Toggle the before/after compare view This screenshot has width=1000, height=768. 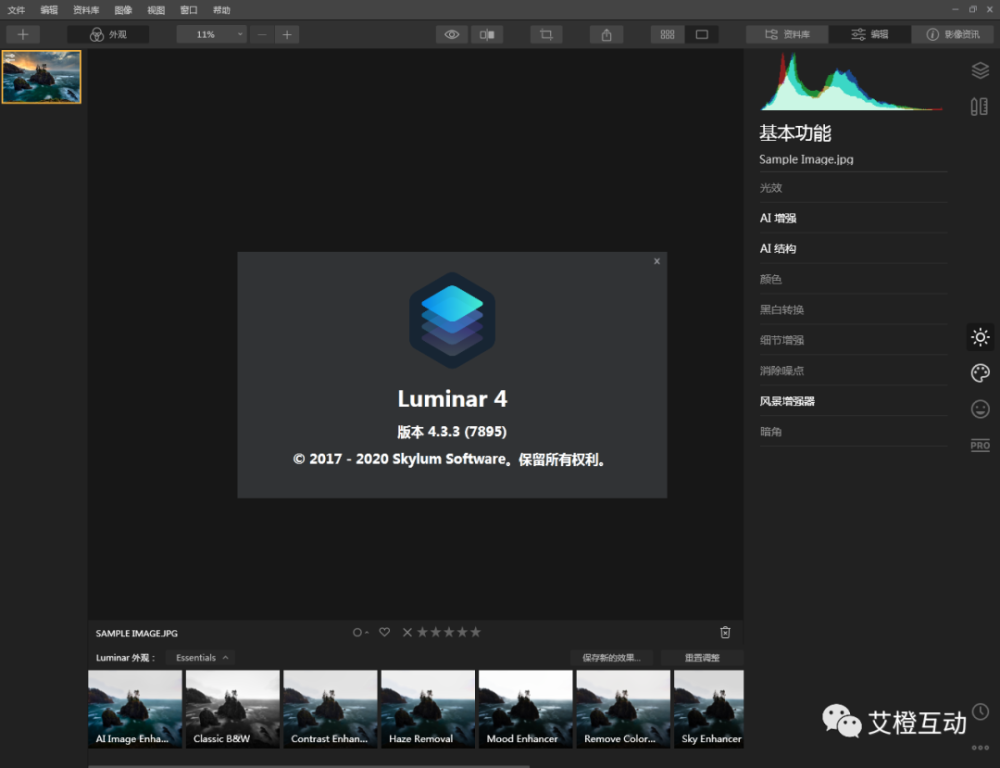click(x=487, y=34)
